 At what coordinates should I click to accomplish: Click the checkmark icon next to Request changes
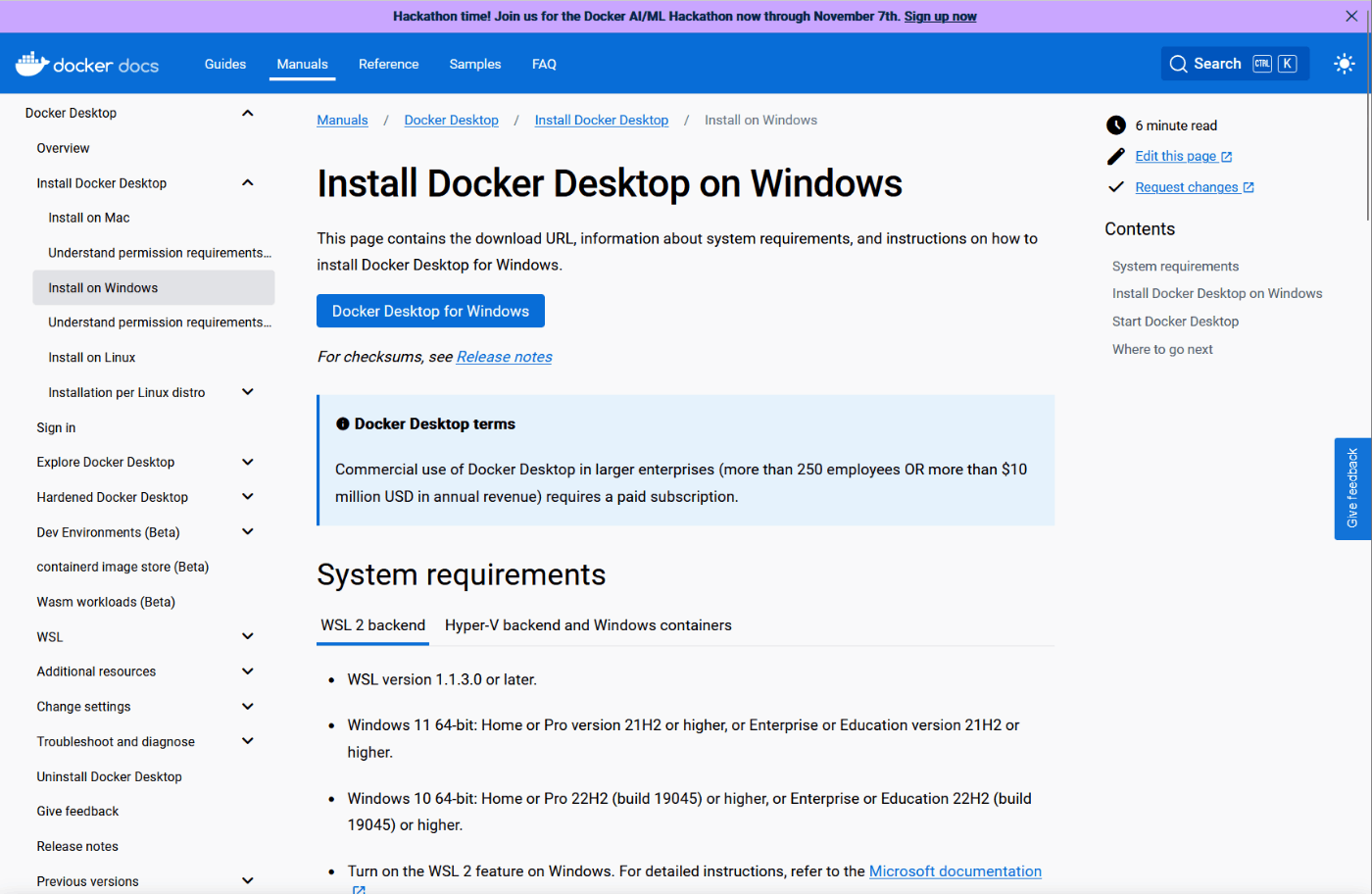point(1116,187)
